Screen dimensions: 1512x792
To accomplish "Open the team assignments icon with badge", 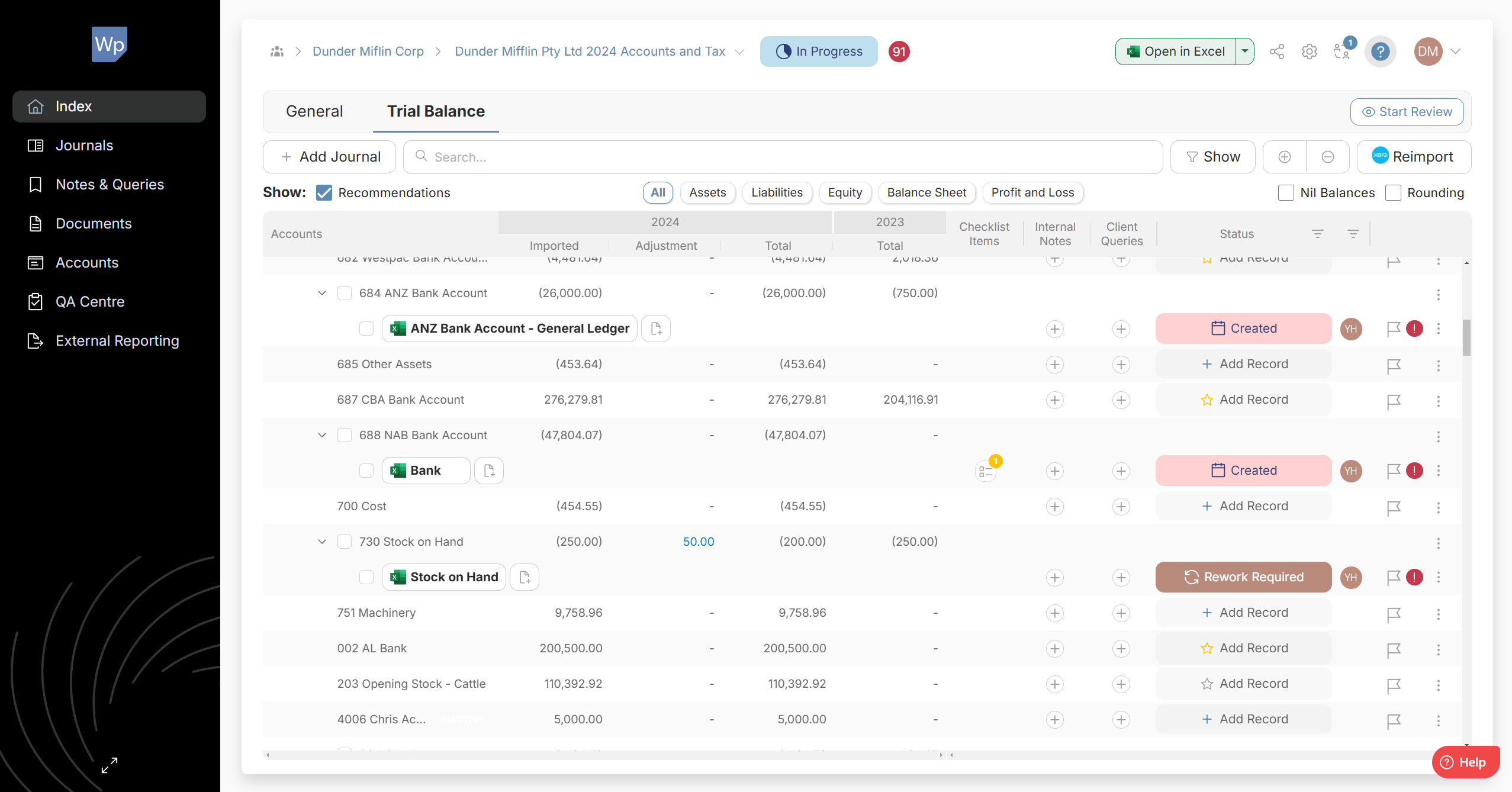I will pos(1343,51).
